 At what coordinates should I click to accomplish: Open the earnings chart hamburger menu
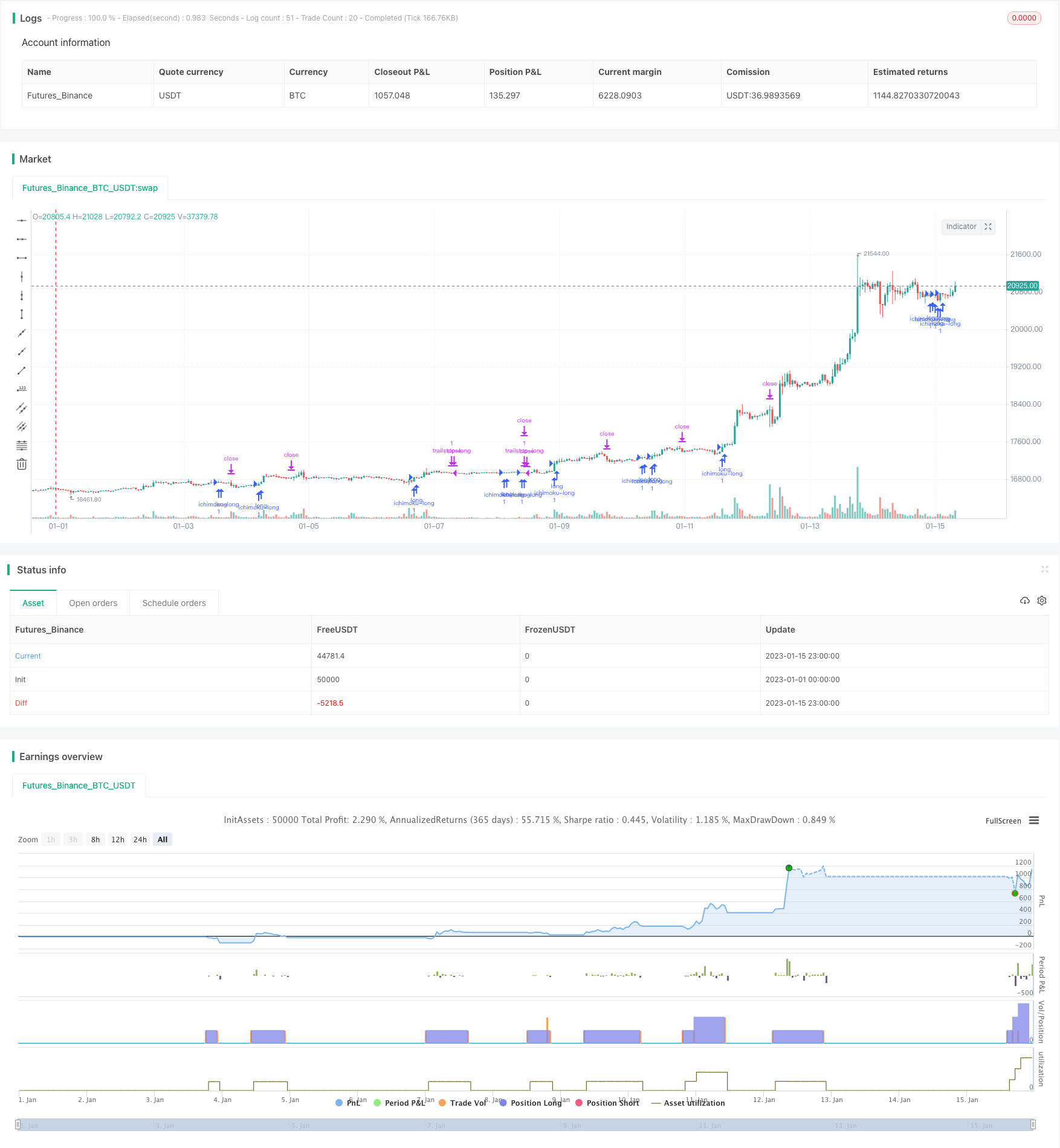[1034, 821]
